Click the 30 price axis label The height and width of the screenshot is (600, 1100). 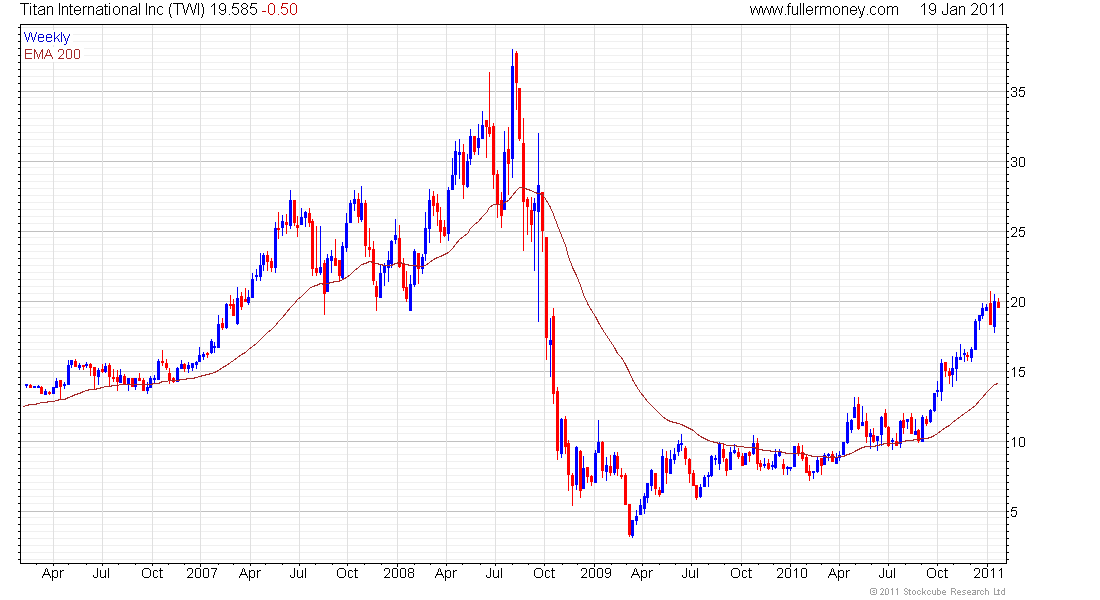pyautogui.click(x=1018, y=162)
